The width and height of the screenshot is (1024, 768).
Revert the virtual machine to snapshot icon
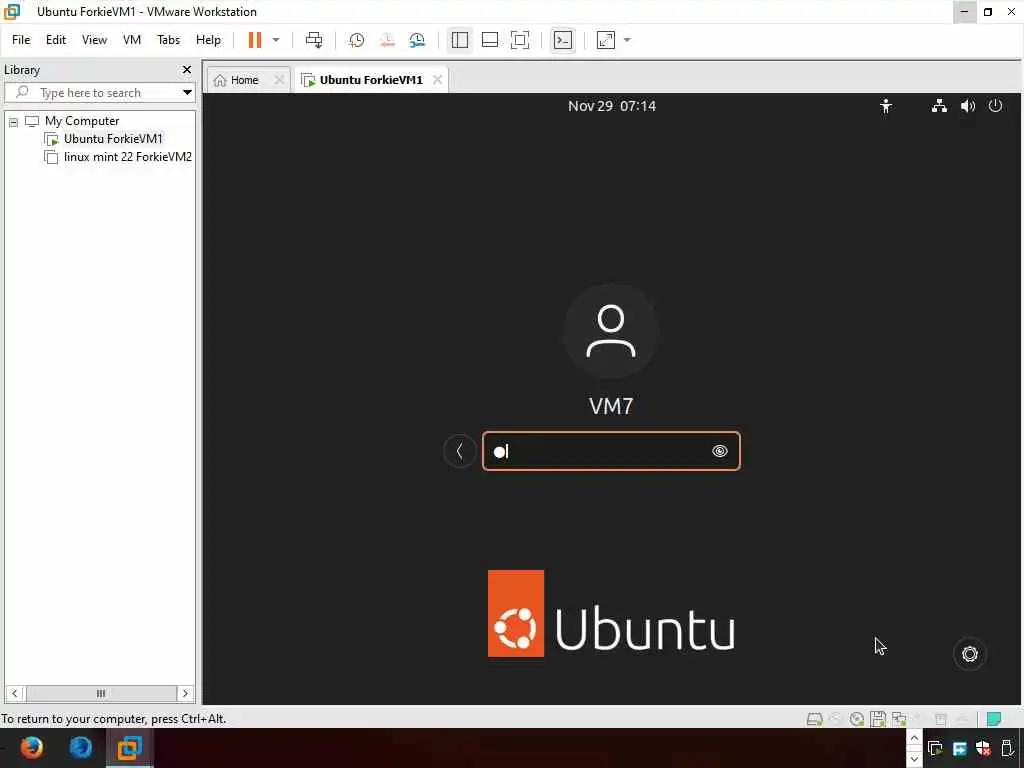click(387, 40)
